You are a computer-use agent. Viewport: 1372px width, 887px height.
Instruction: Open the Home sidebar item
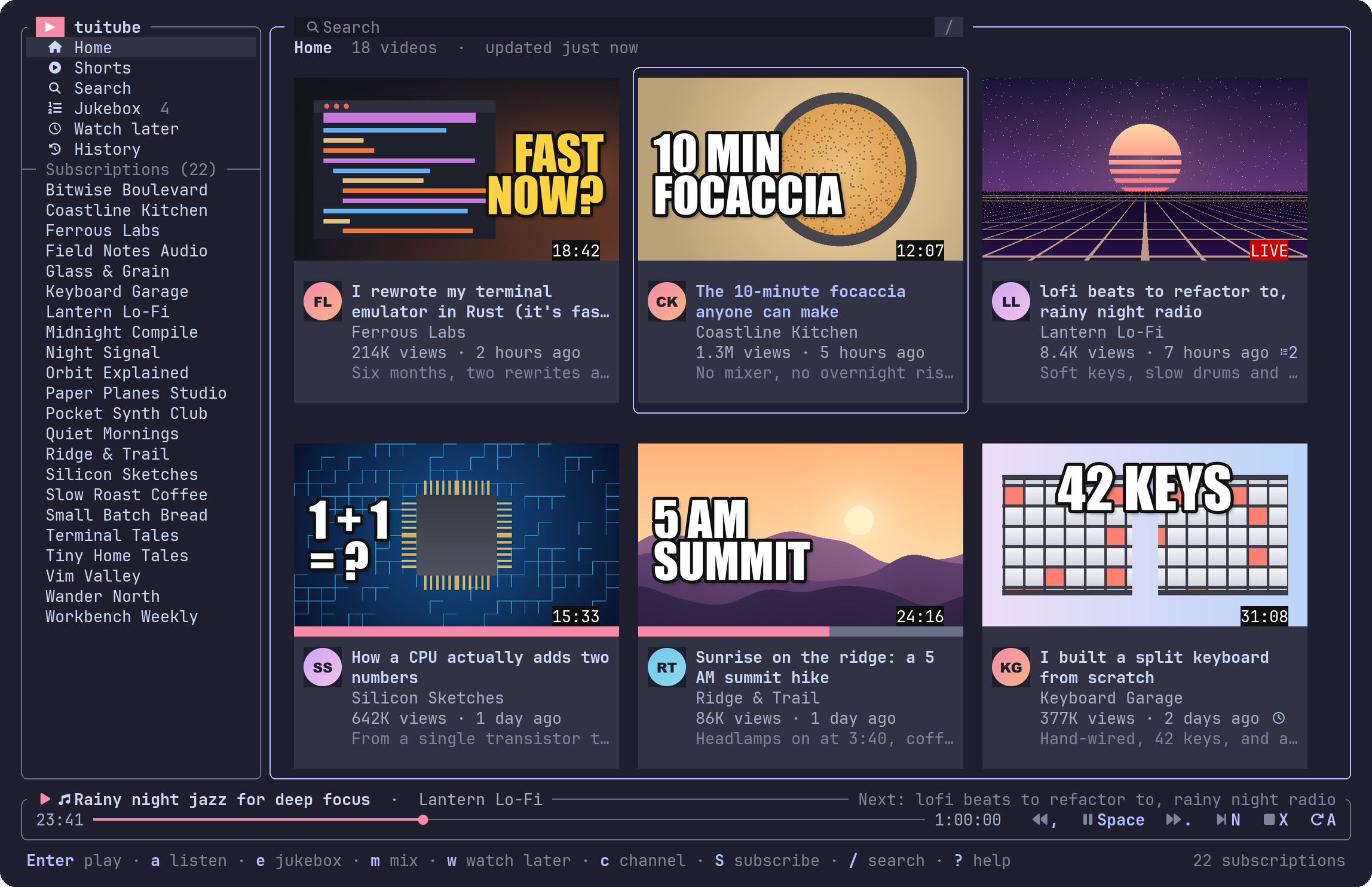coord(141,47)
